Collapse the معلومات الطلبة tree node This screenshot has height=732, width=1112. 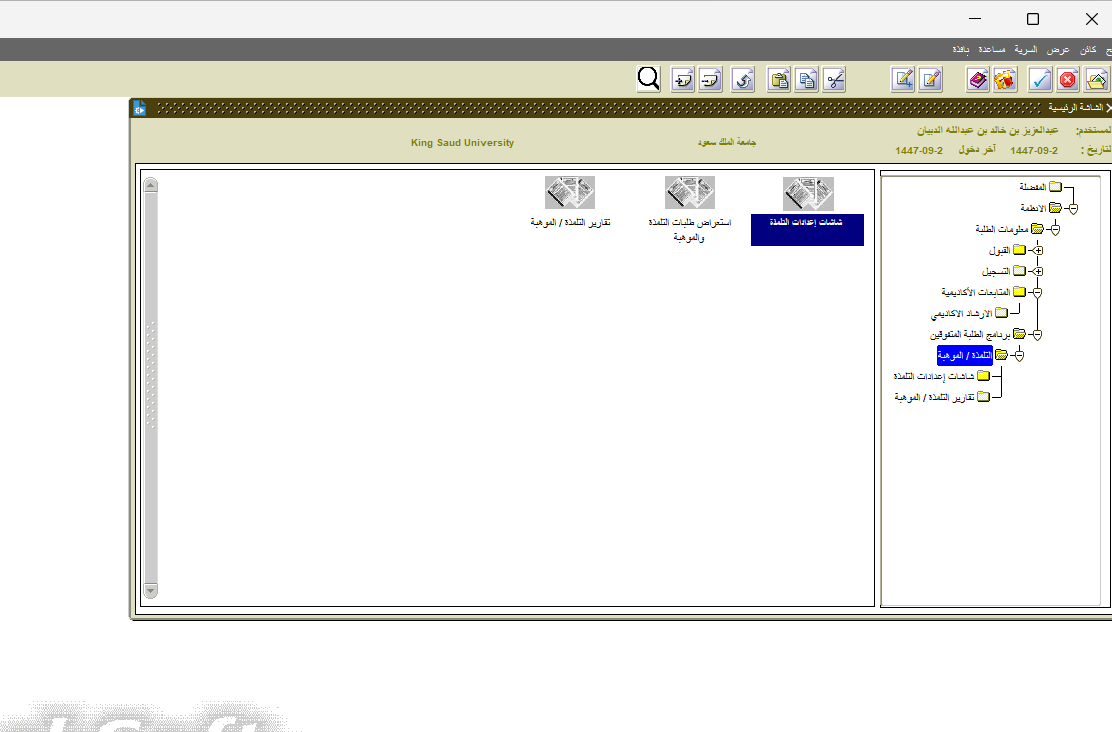(1054, 229)
